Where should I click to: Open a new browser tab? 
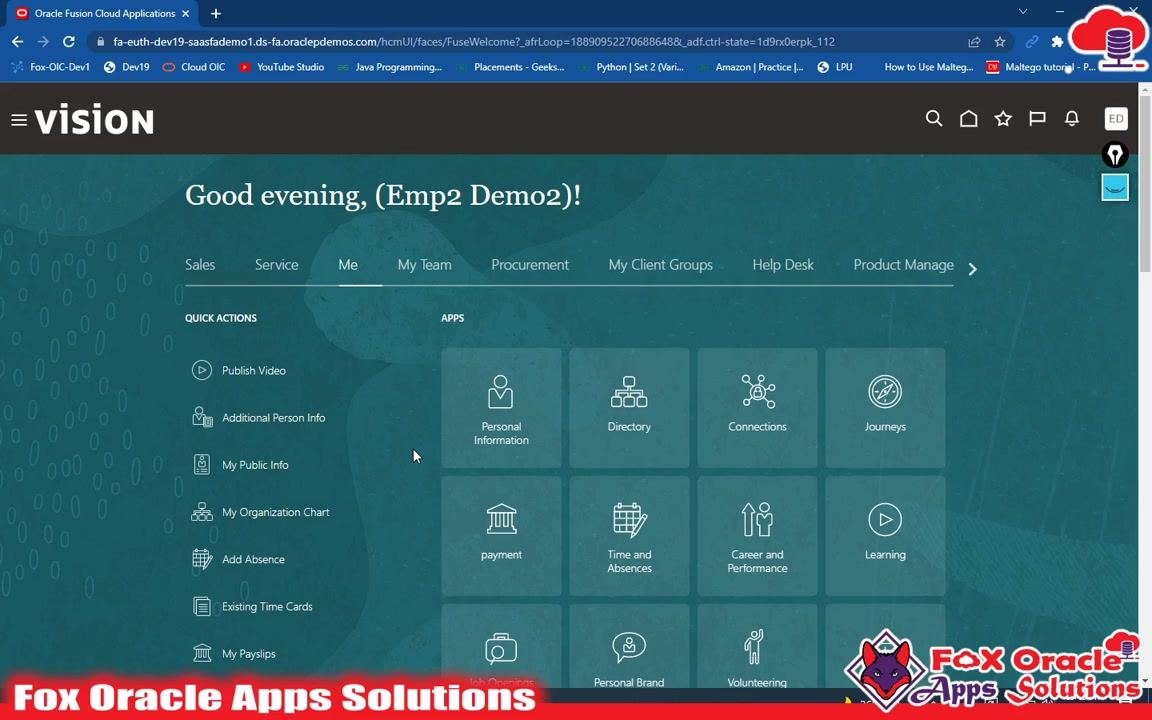(215, 13)
